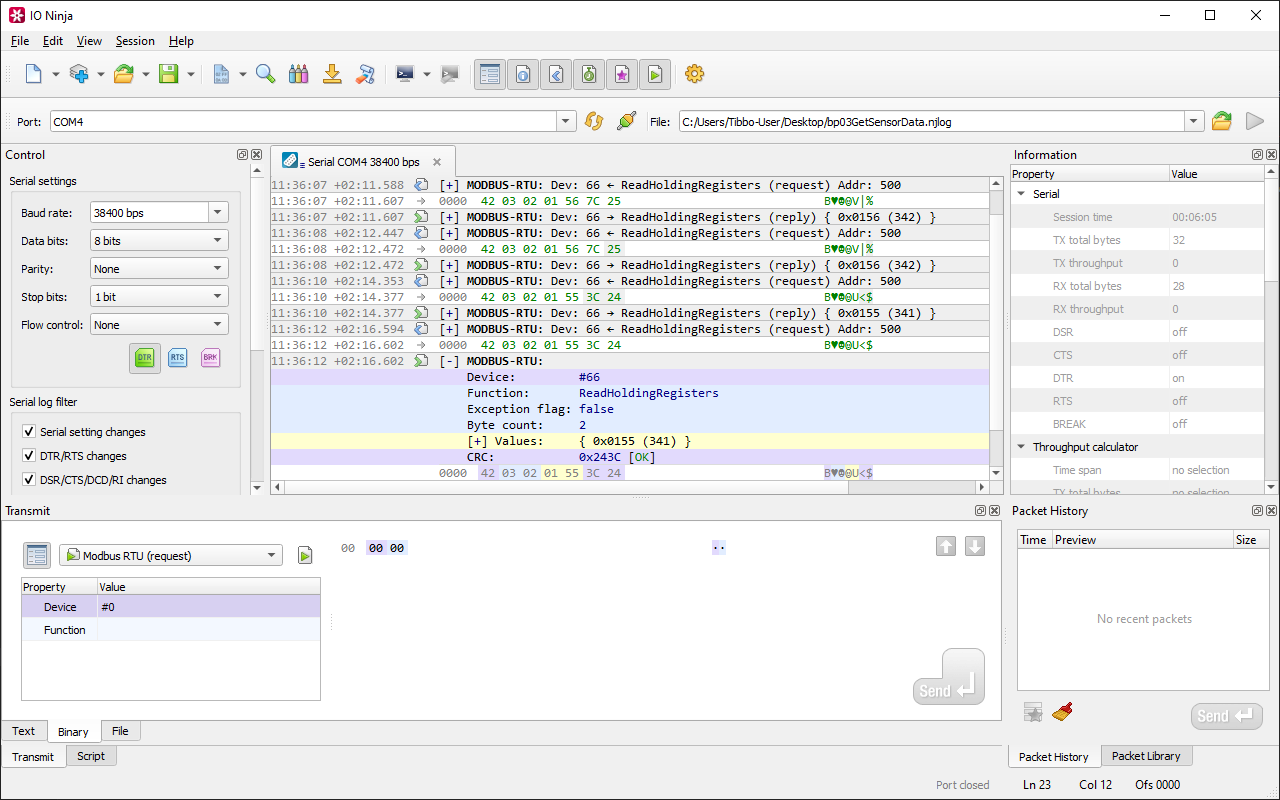This screenshot has width=1280, height=800.
Task: Click the open port connect plug icon
Action: pos(627,122)
